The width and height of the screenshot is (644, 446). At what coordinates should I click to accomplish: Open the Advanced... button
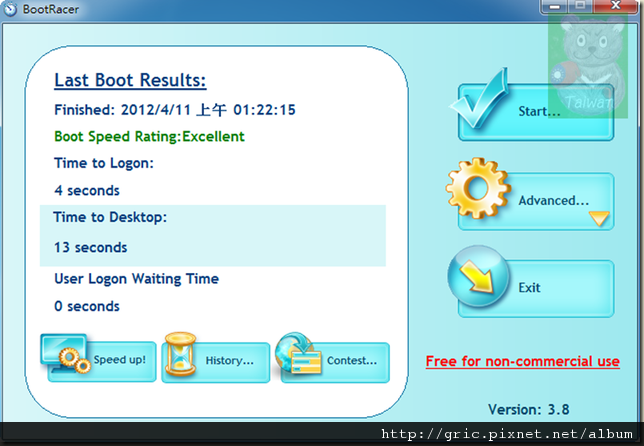(536, 201)
